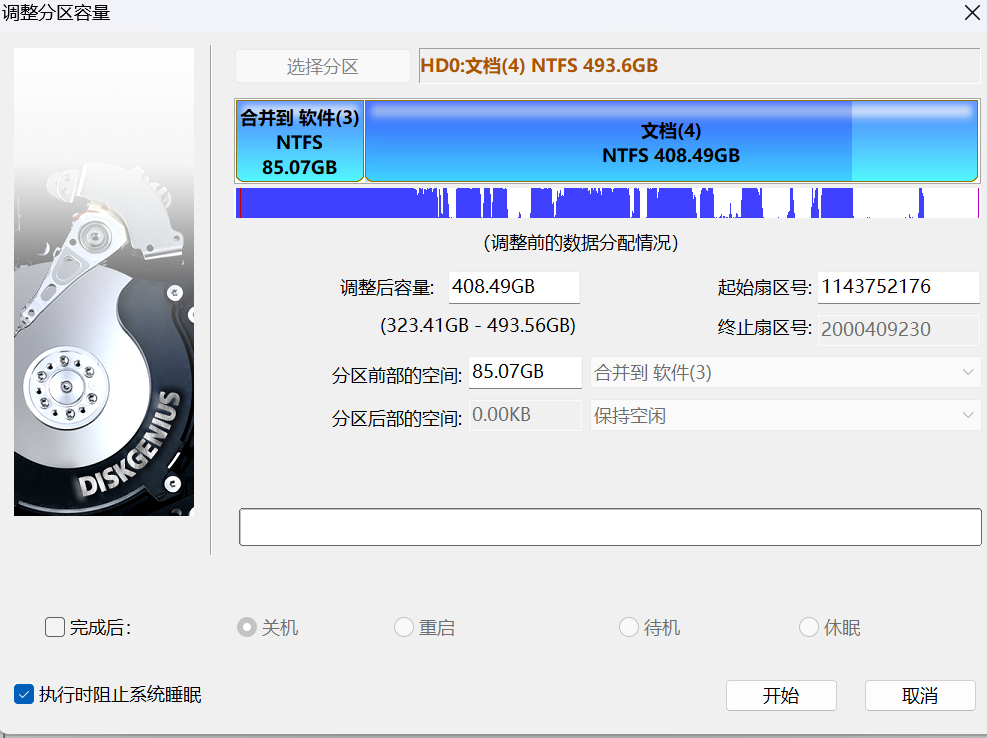Open the 保持空闲 dropdown
This screenshot has width=987, height=738.
coord(786,416)
